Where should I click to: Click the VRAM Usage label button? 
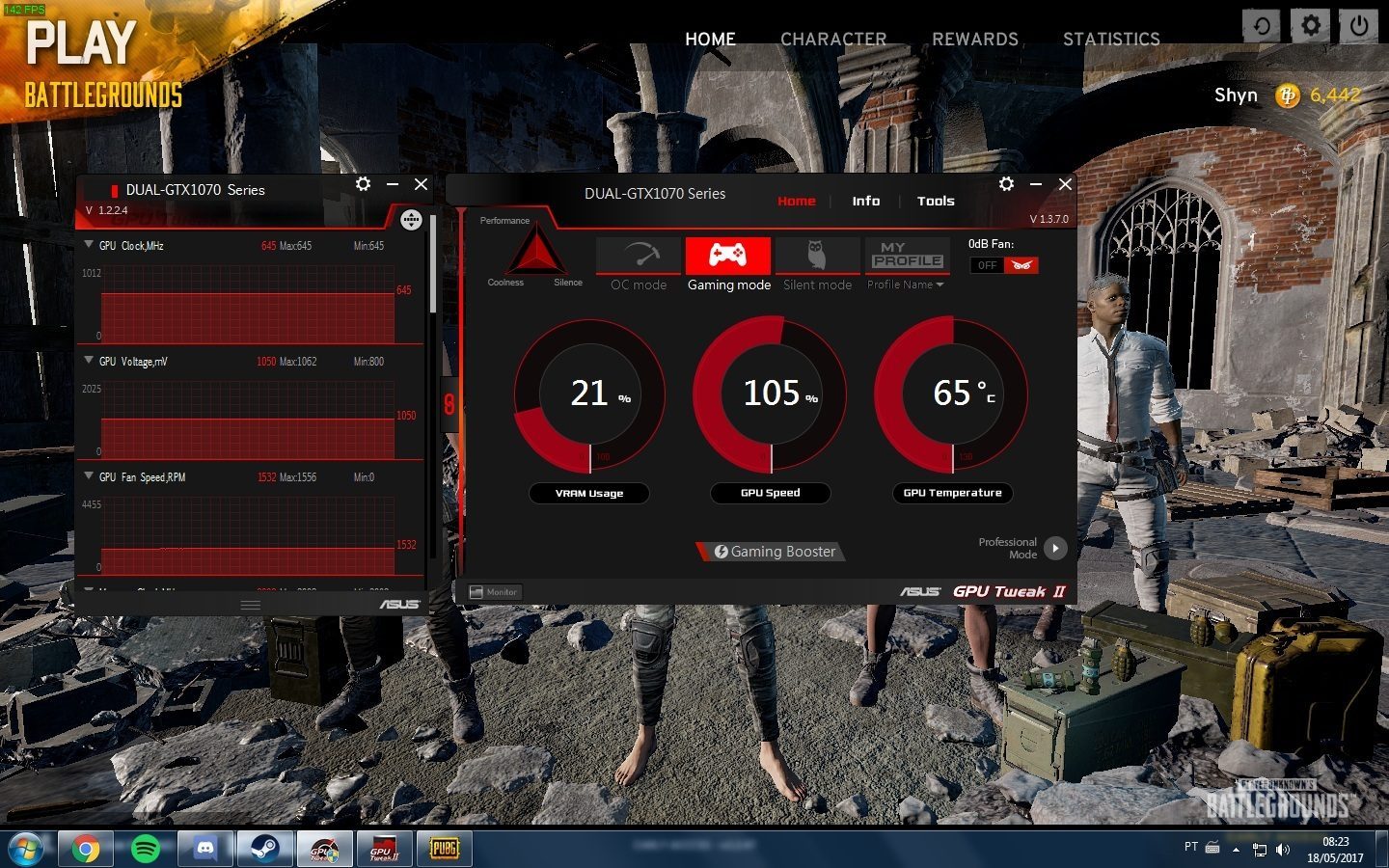589,493
